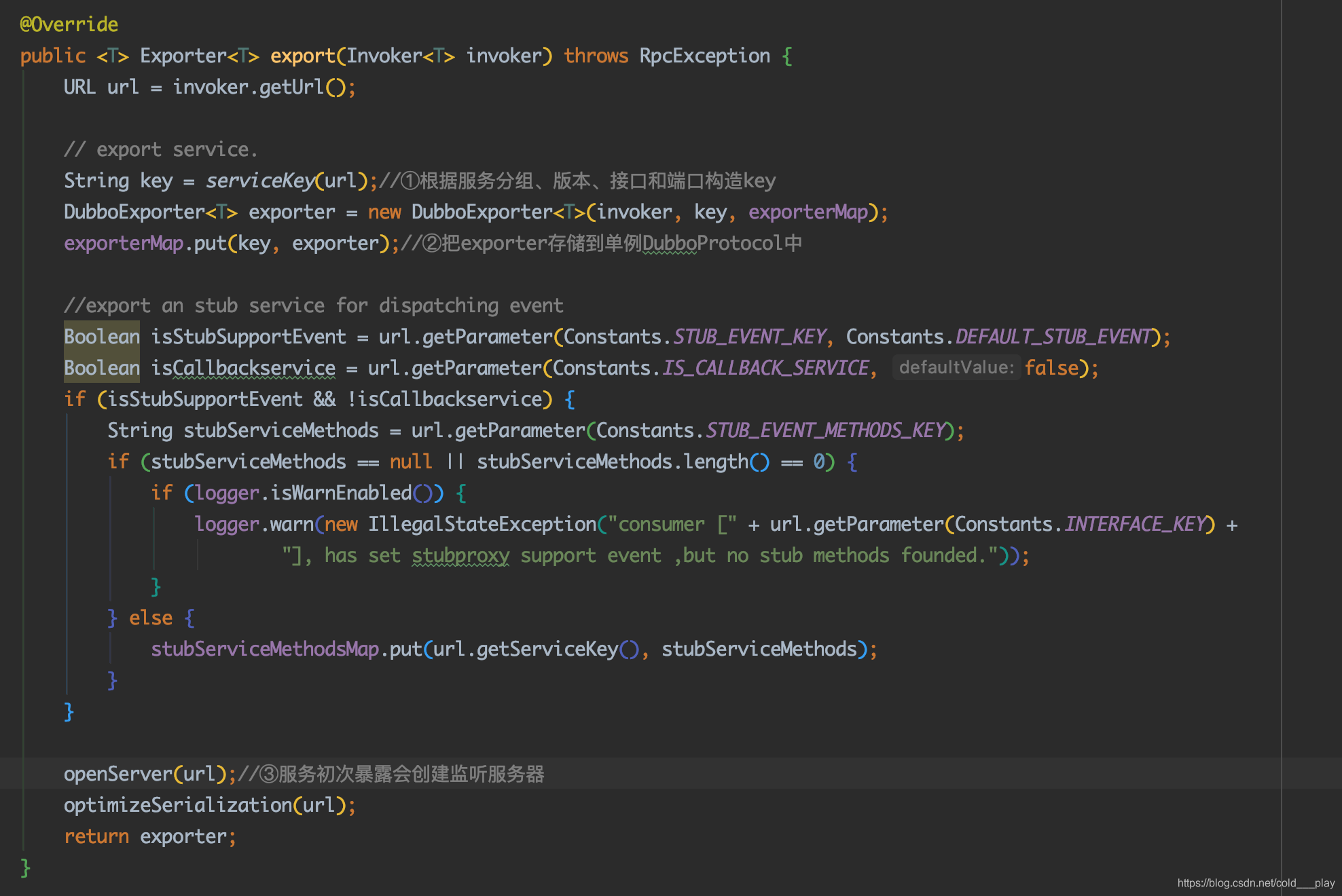Click '//export an stub service' comment line

point(314,305)
